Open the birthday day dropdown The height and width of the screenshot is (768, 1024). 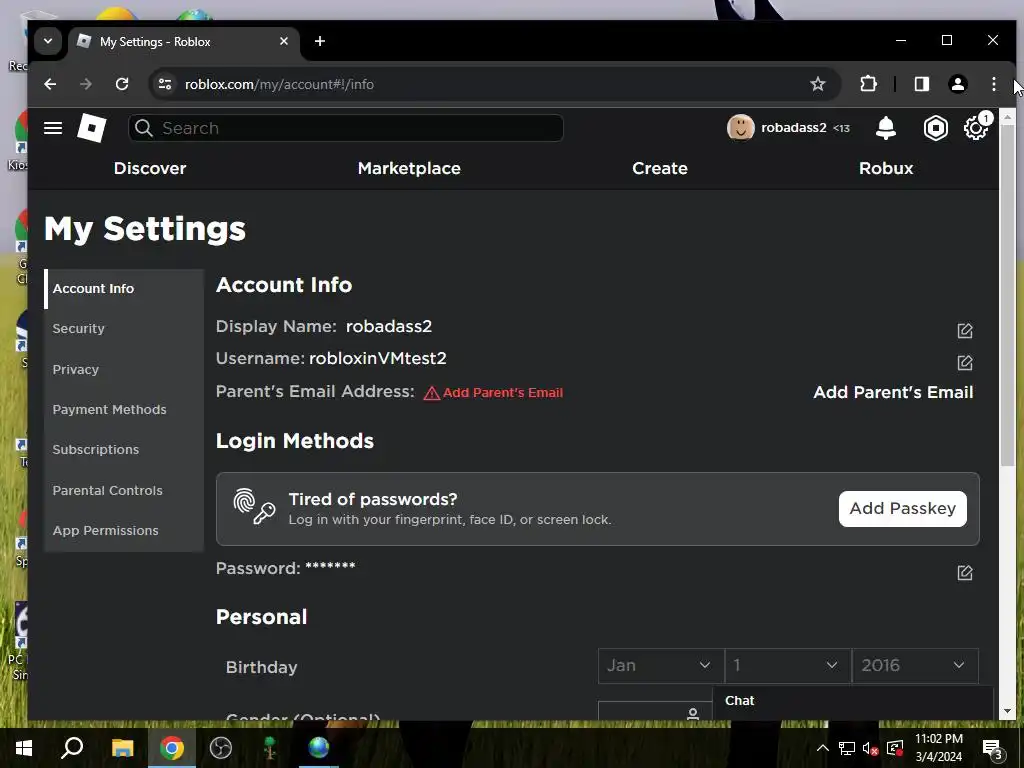coord(788,665)
